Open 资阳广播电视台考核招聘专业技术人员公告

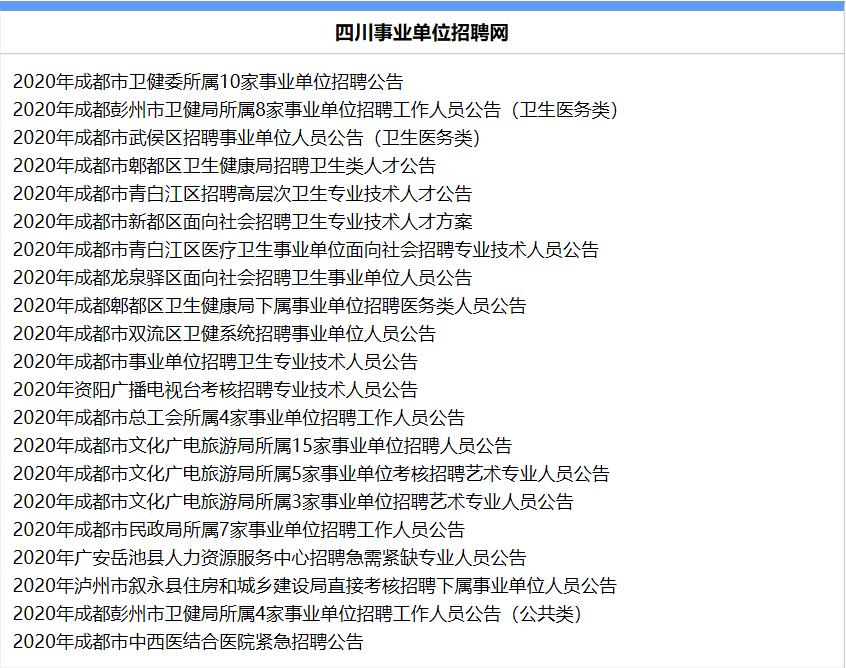216,390
